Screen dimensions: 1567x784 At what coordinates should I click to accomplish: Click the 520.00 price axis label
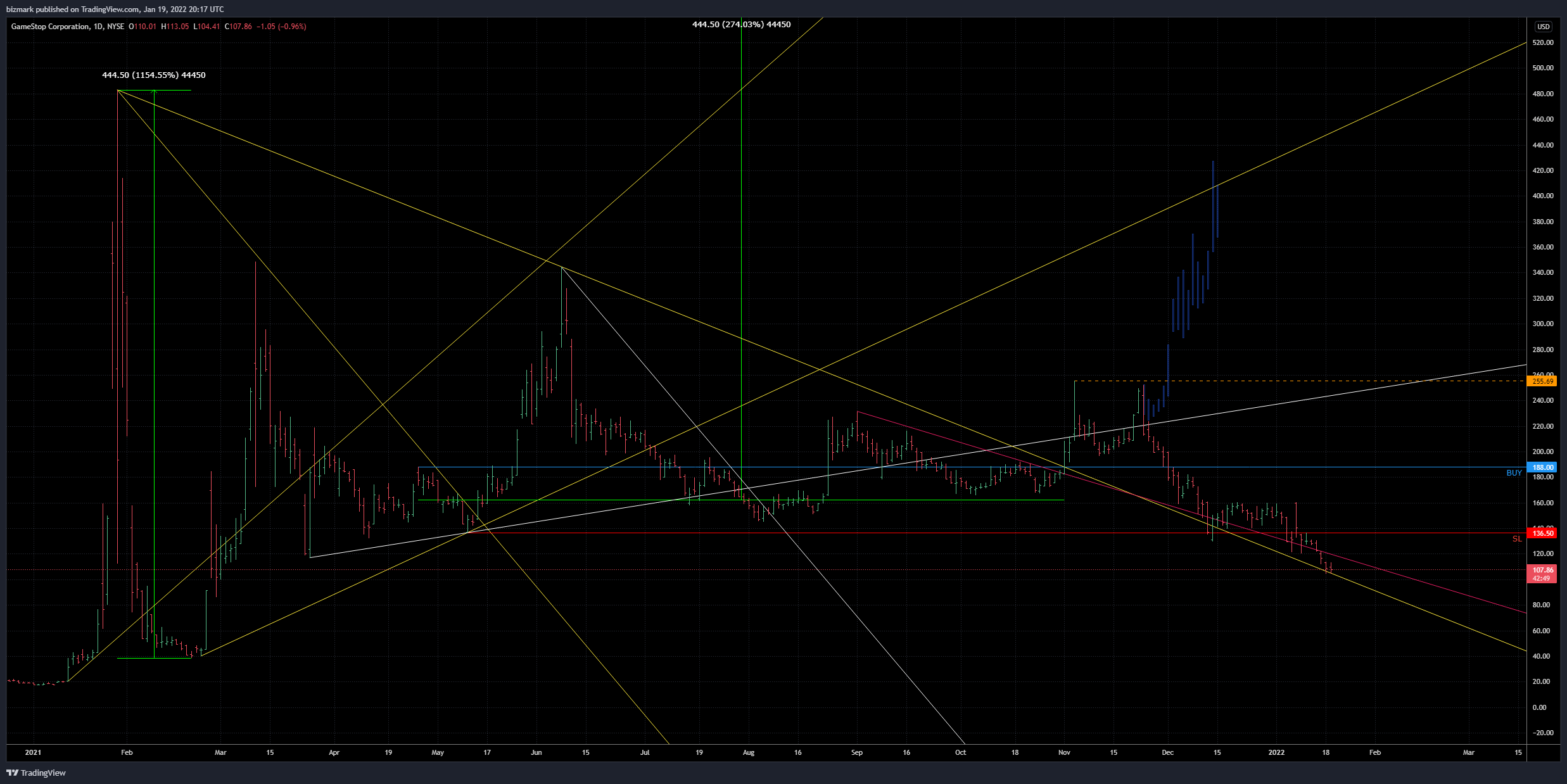[1543, 42]
